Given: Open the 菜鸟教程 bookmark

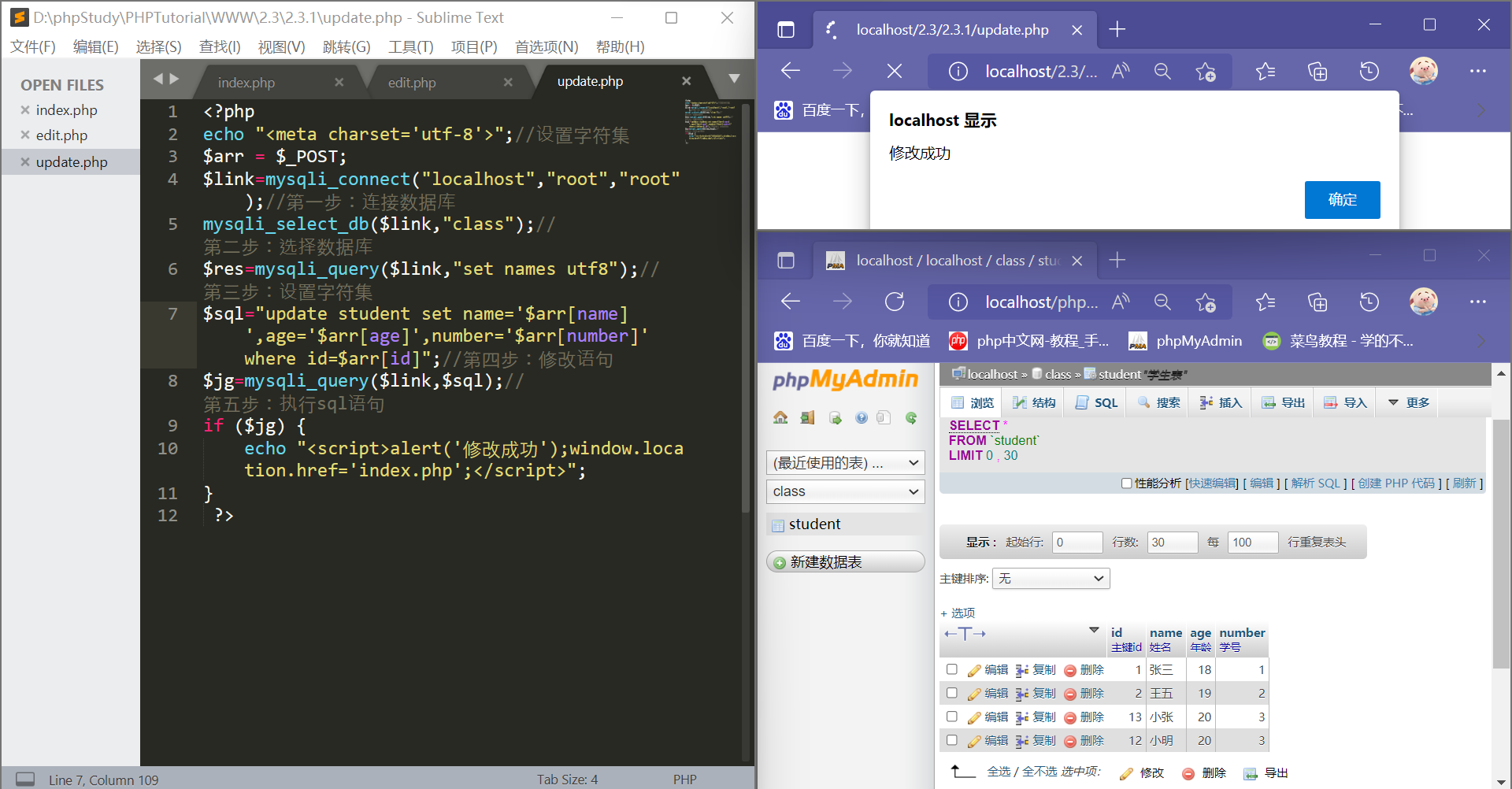Looking at the screenshot, I should tap(1338, 341).
